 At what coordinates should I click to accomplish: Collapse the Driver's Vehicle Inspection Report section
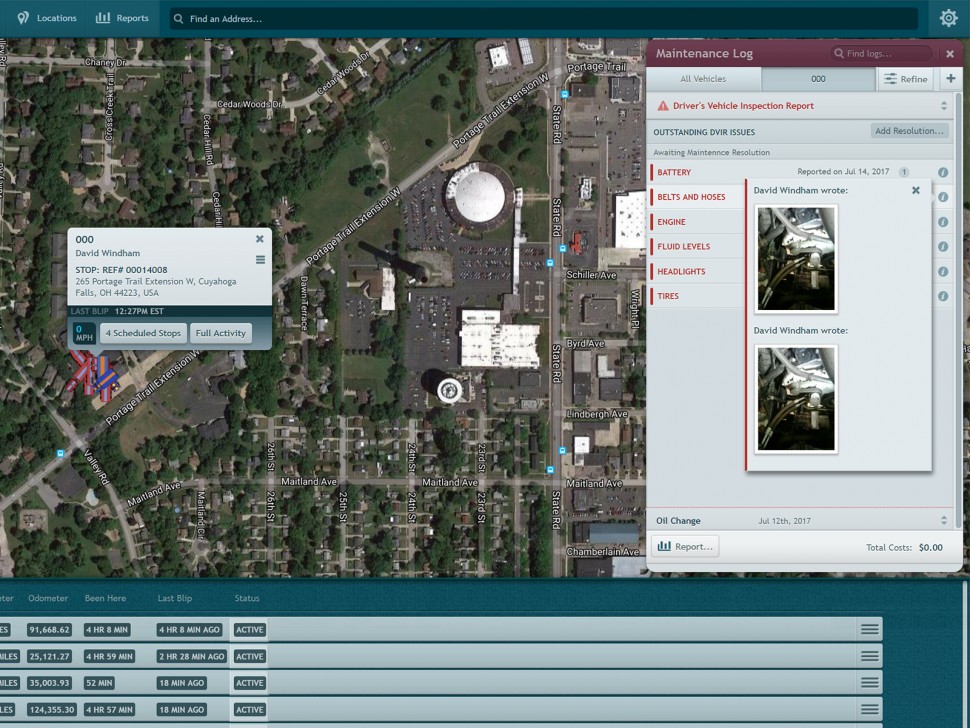tap(944, 106)
